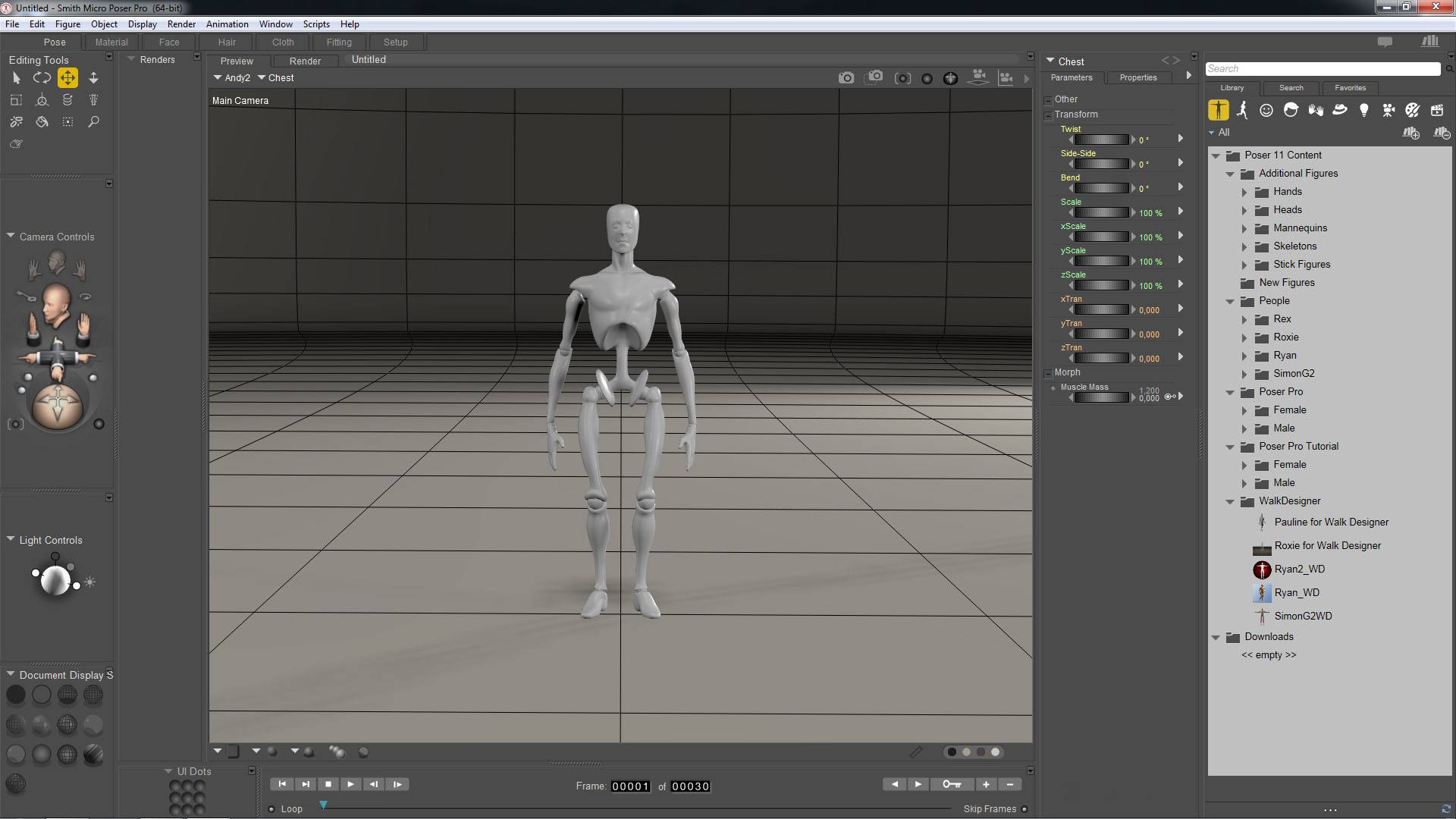Select the white viewport foreground color dot
The height and width of the screenshot is (819, 1456).
tap(996, 752)
